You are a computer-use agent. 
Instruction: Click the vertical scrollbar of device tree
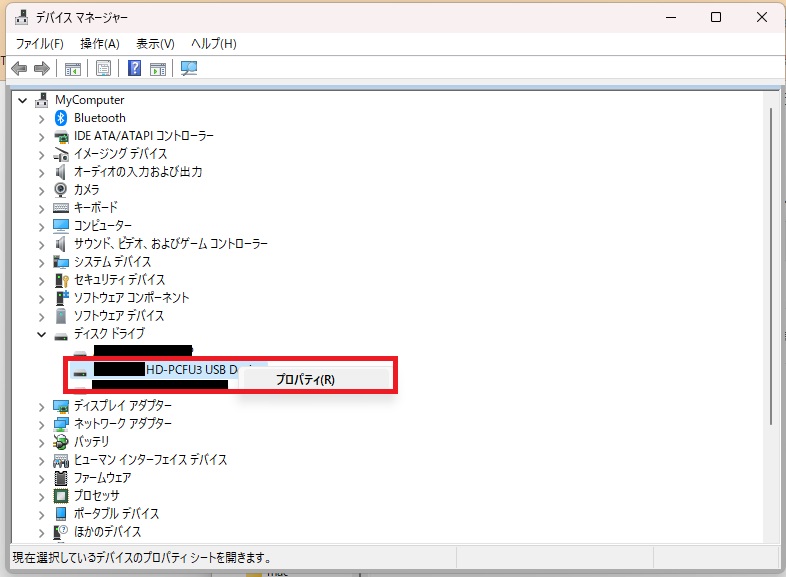tap(771, 270)
